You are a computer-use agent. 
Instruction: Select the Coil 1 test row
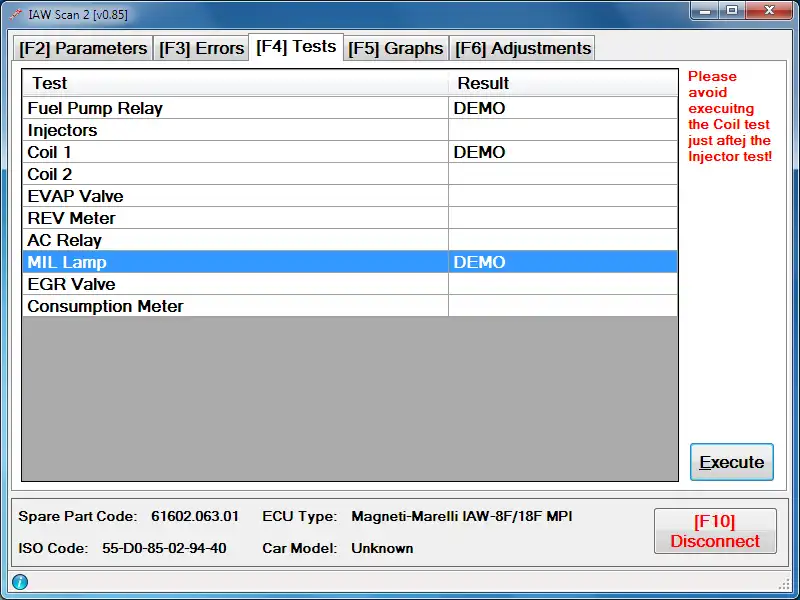tap(350, 152)
